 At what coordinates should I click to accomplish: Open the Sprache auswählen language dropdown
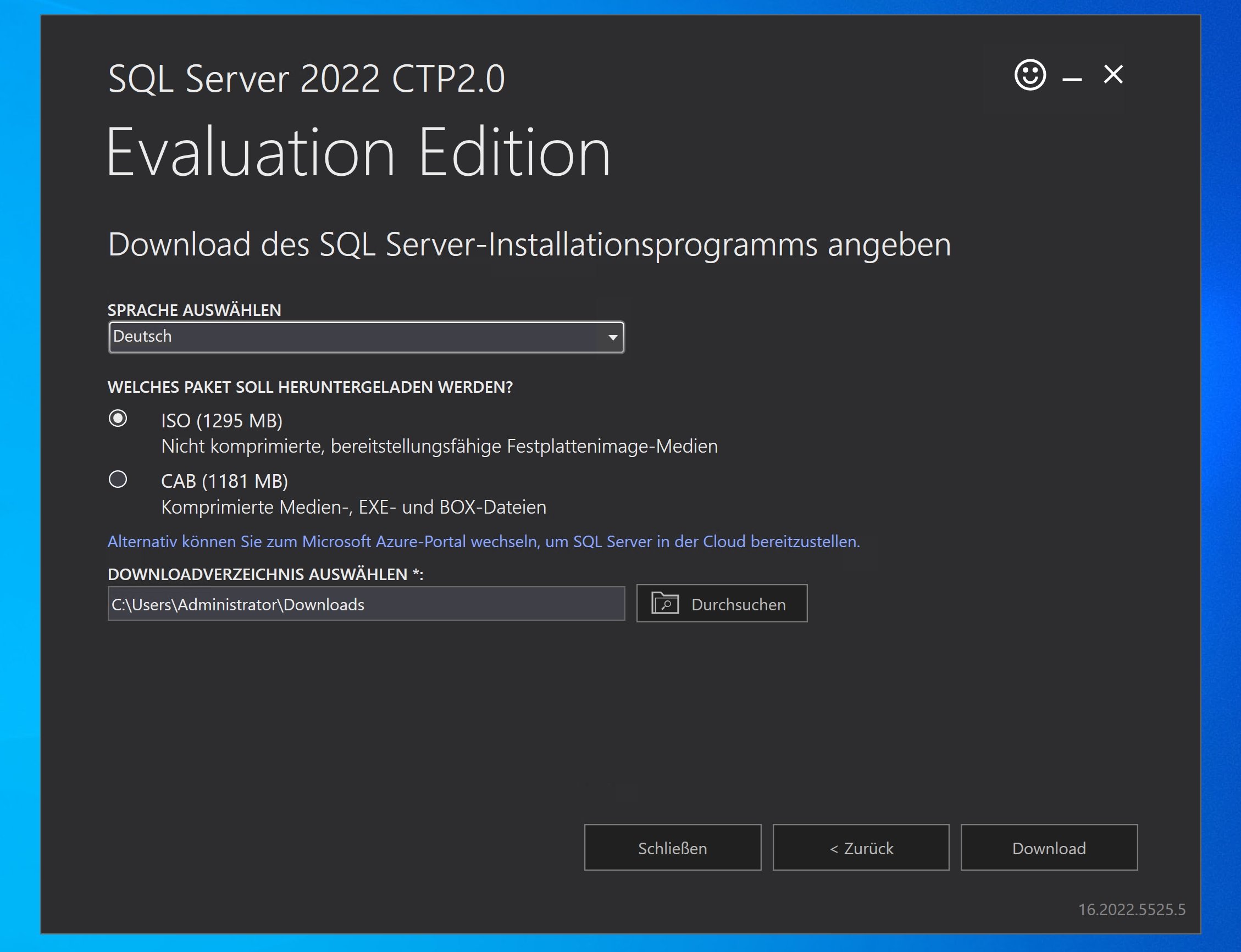pos(365,337)
